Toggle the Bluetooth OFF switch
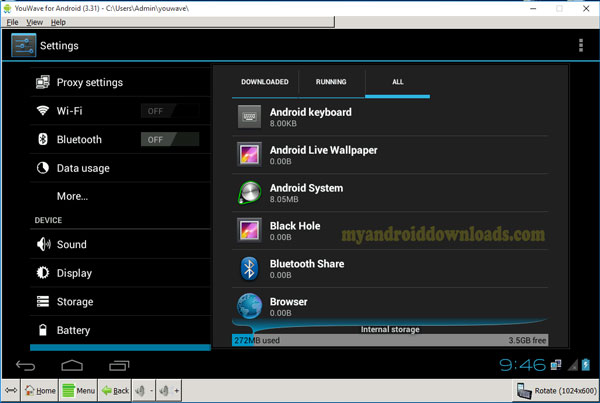This screenshot has height=403, width=600. 170,139
